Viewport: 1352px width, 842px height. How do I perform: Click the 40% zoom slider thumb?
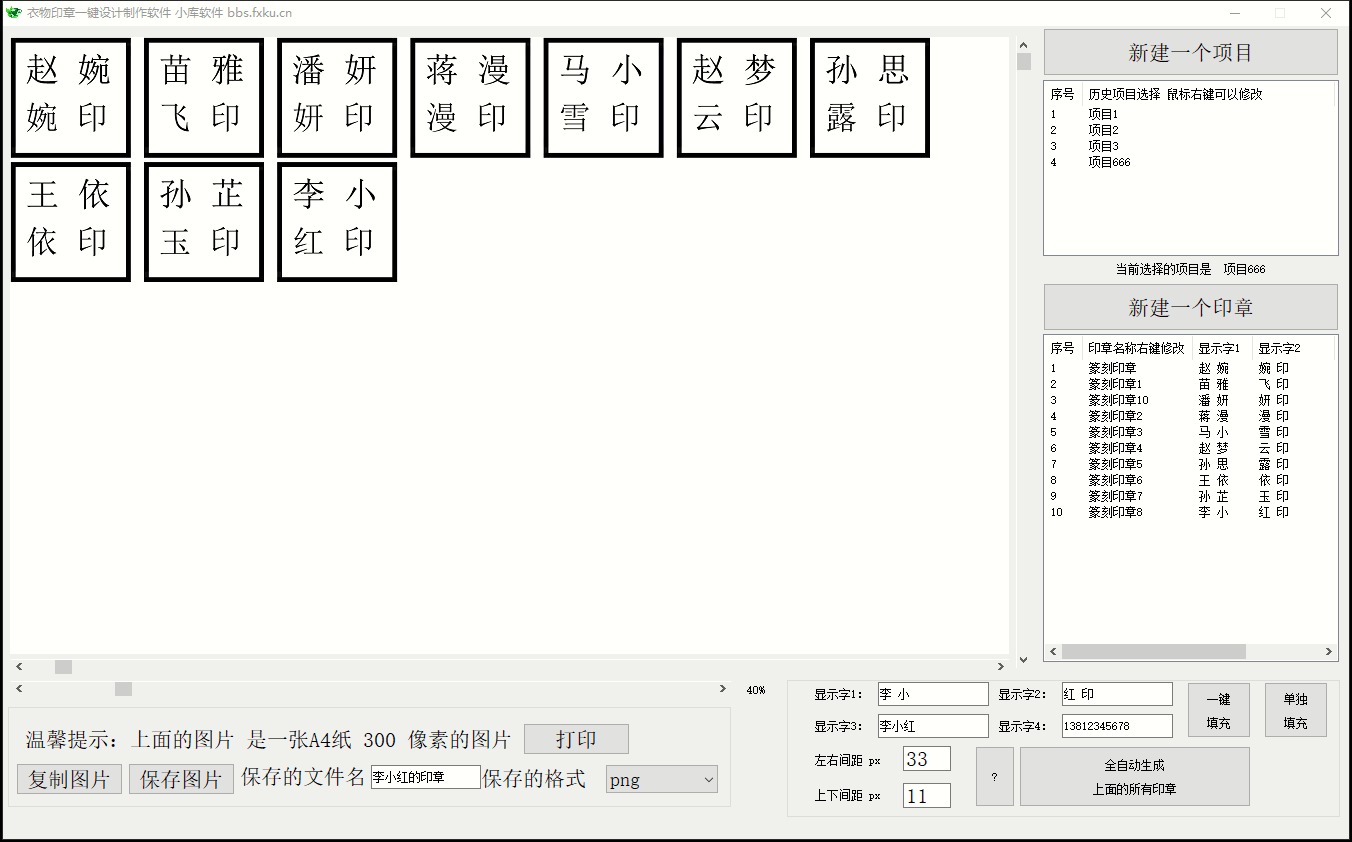tap(123, 689)
